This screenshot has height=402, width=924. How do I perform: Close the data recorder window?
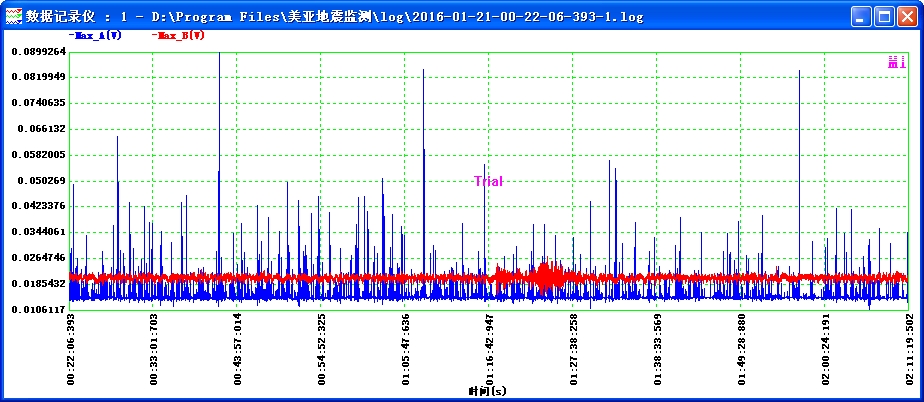pos(907,17)
